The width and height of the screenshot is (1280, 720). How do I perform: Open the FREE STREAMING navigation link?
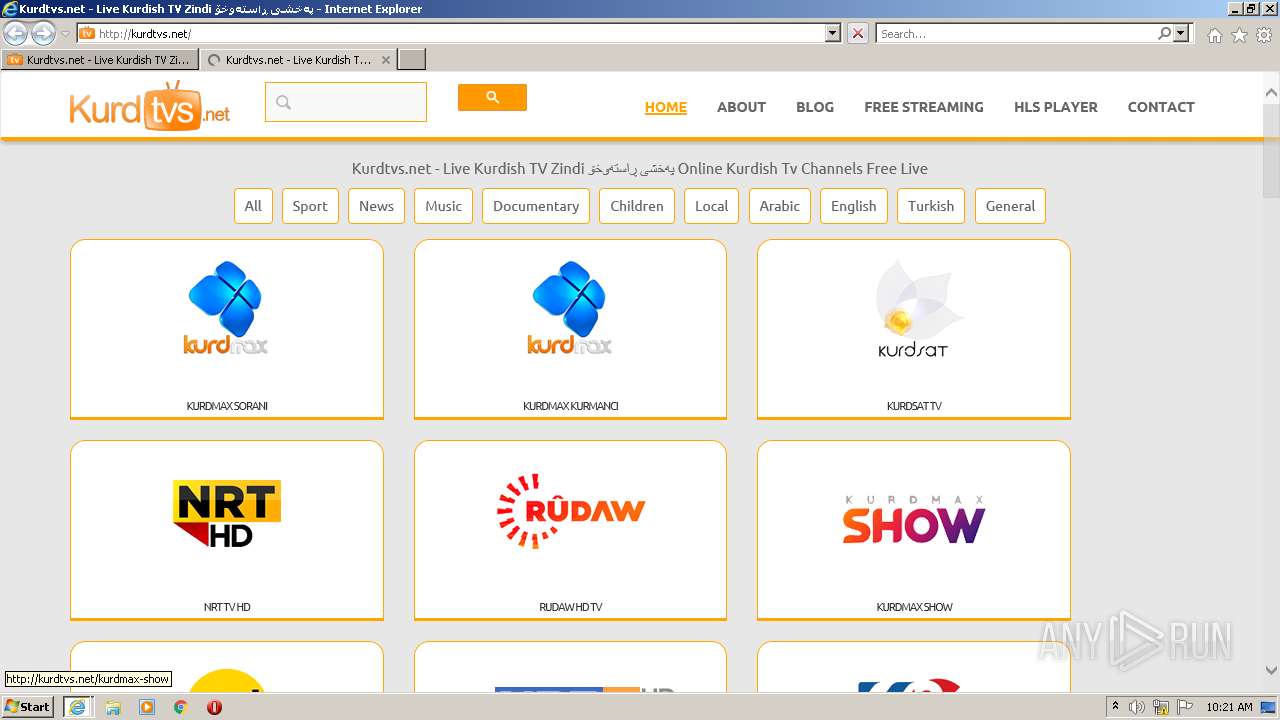(x=924, y=107)
